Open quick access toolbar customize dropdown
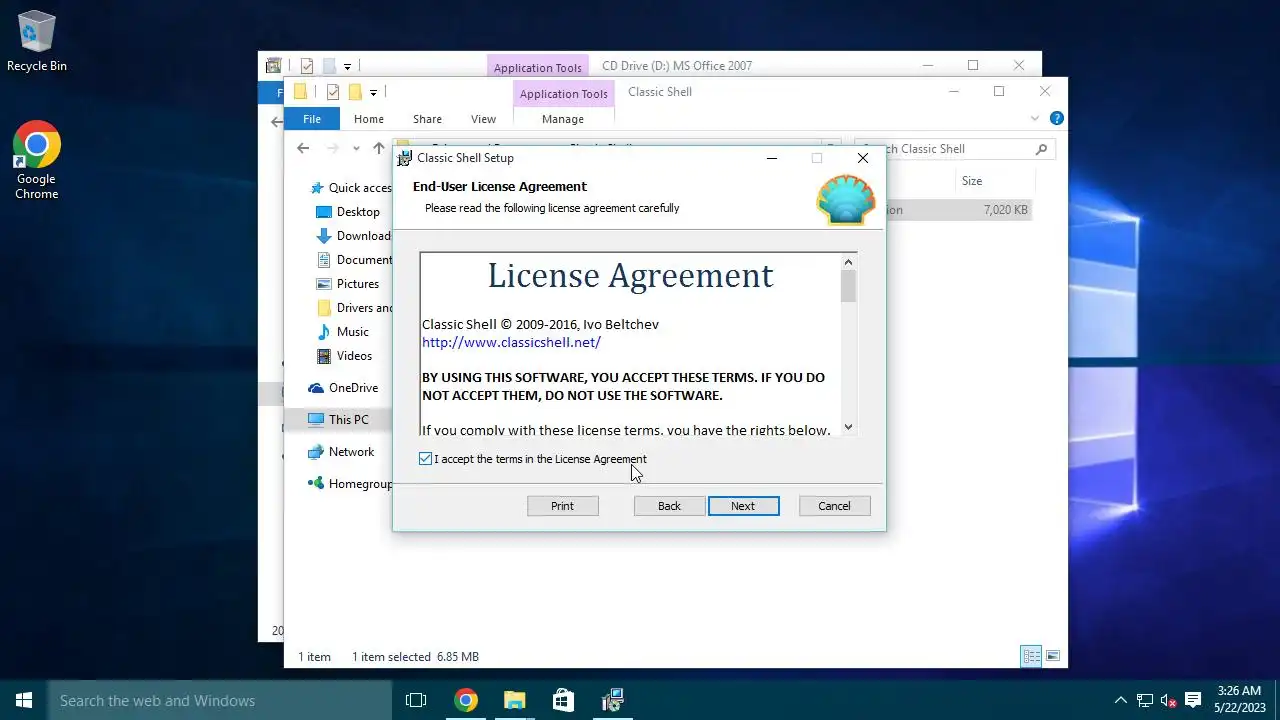The image size is (1280, 720). coord(373,93)
